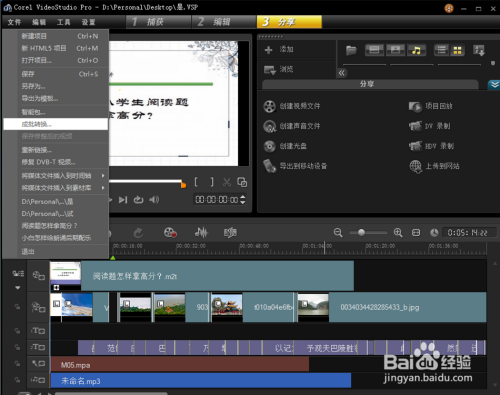Adjust preview timecode stepper arrows
500x395 pixels.
pyautogui.click(x=243, y=200)
